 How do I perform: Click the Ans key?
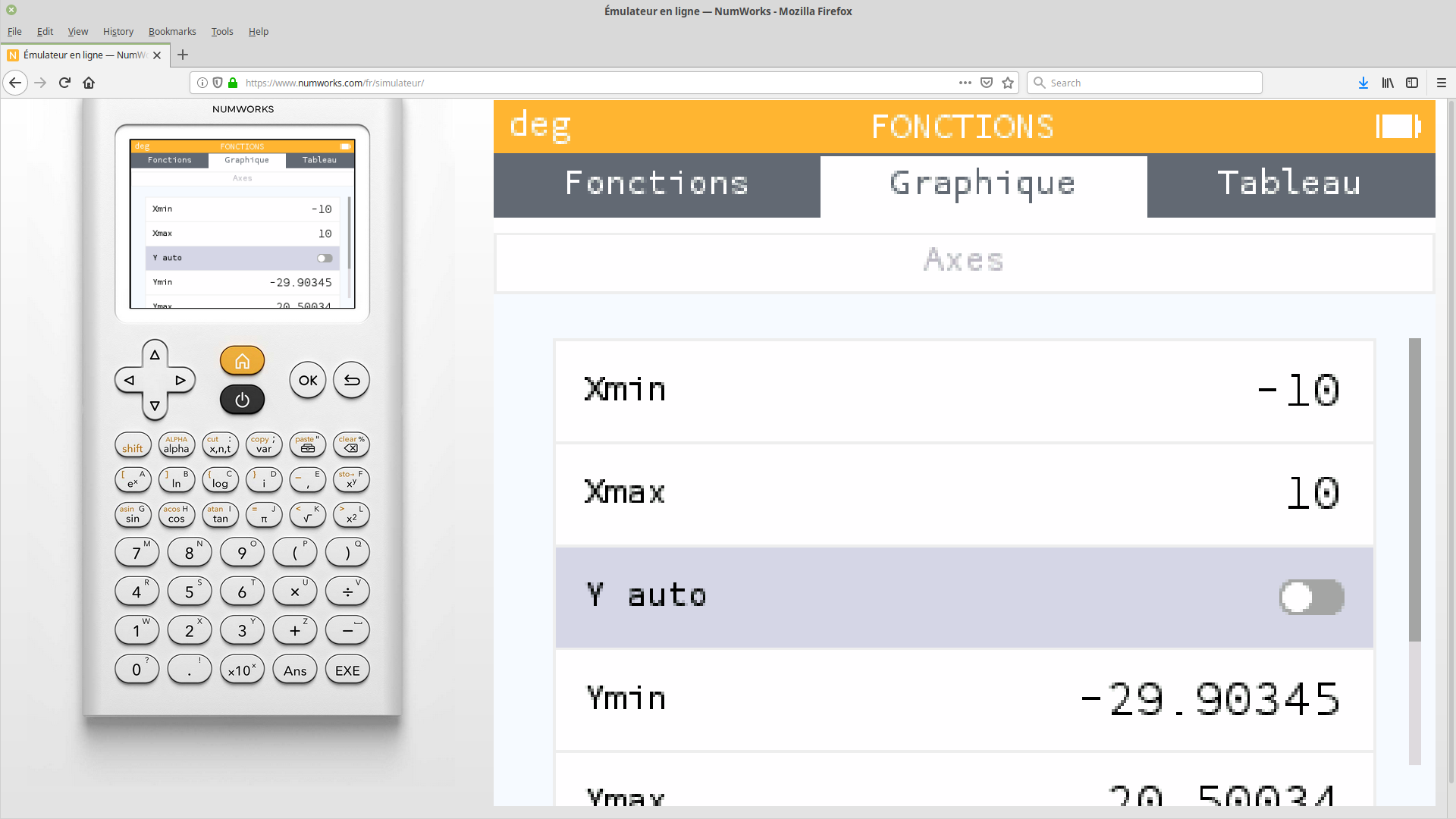coord(295,670)
